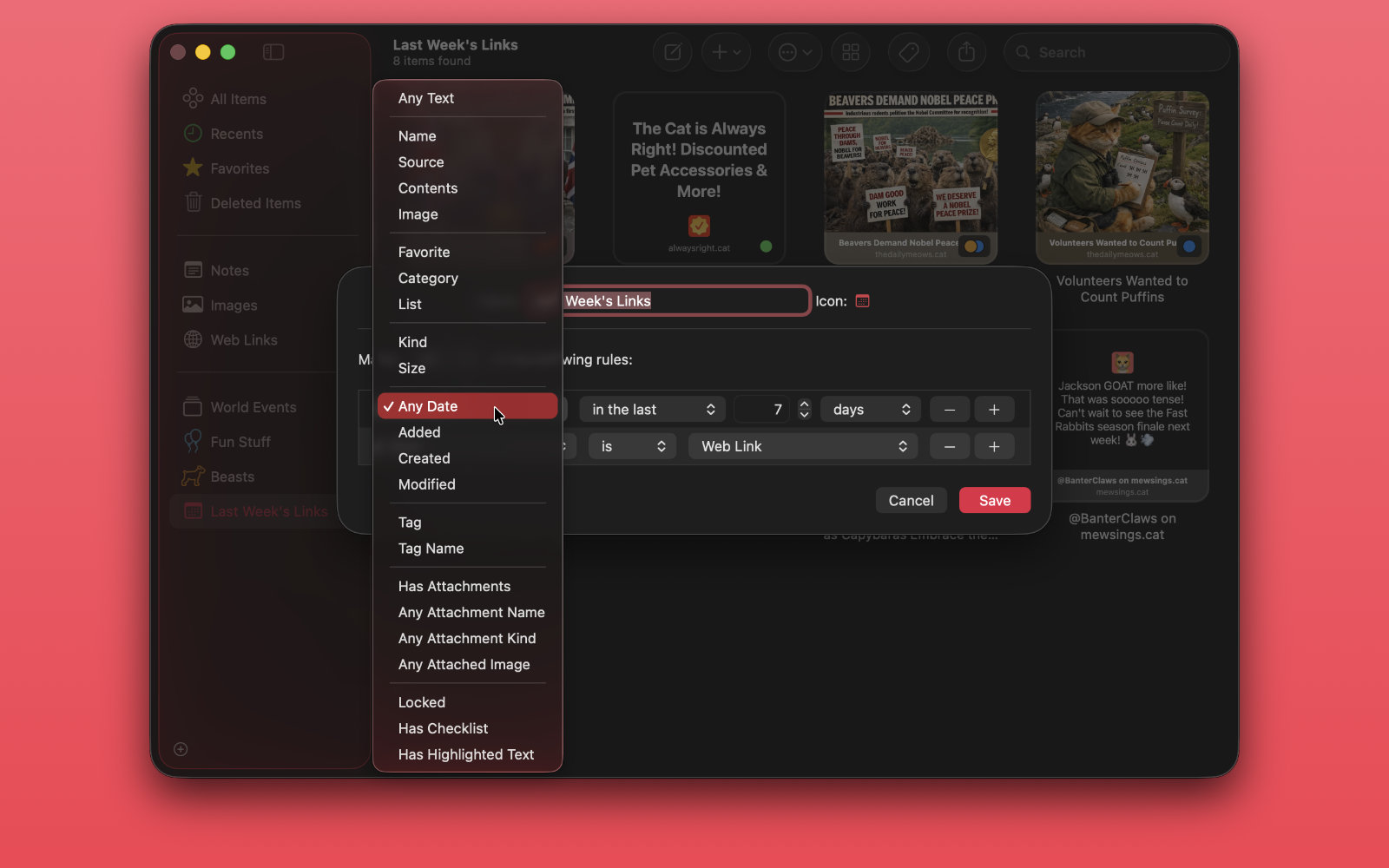The height and width of the screenshot is (868, 1389).
Task: Open the Share icon in the toolbar
Action: click(x=966, y=52)
